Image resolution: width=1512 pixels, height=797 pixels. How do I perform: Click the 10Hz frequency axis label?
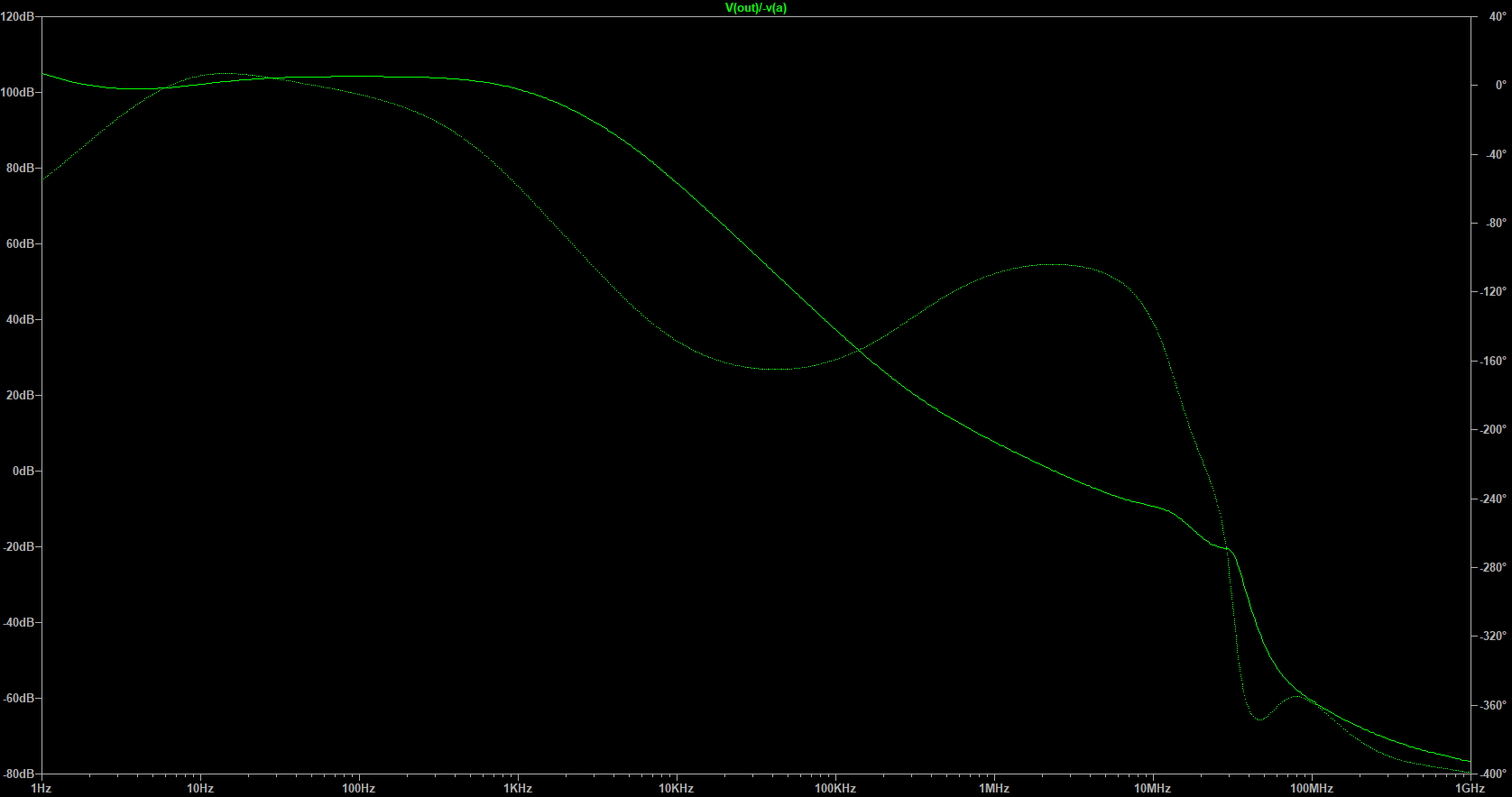pyautogui.click(x=200, y=788)
